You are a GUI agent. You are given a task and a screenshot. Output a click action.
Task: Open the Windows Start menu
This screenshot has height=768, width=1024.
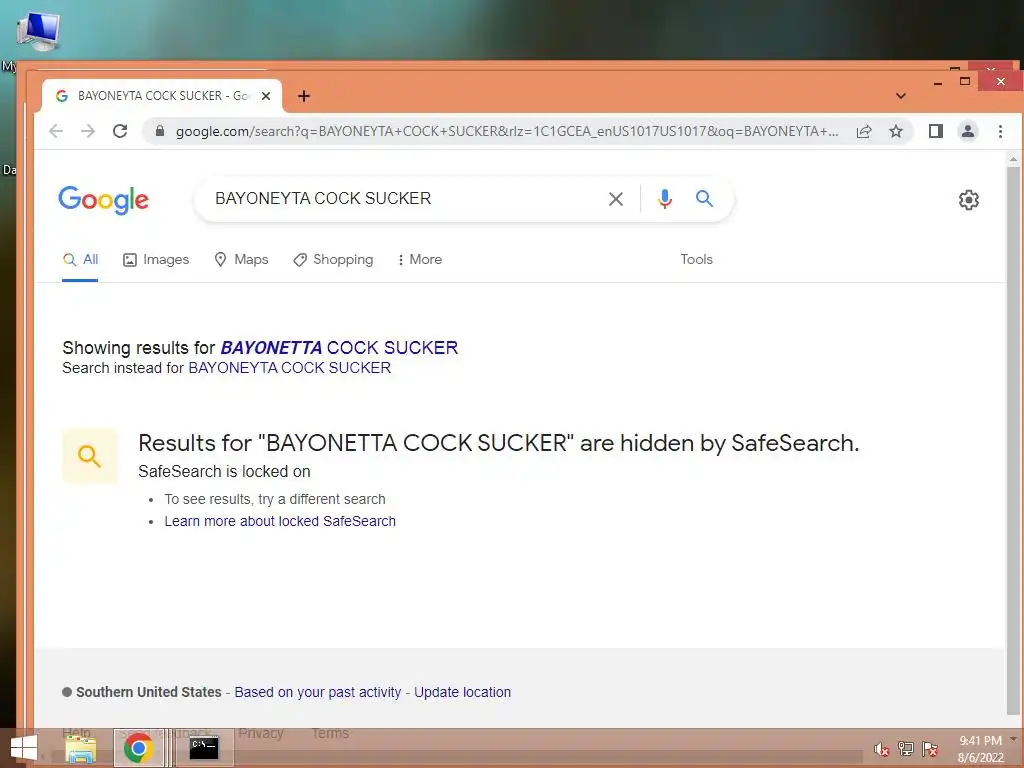(x=24, y=748)
